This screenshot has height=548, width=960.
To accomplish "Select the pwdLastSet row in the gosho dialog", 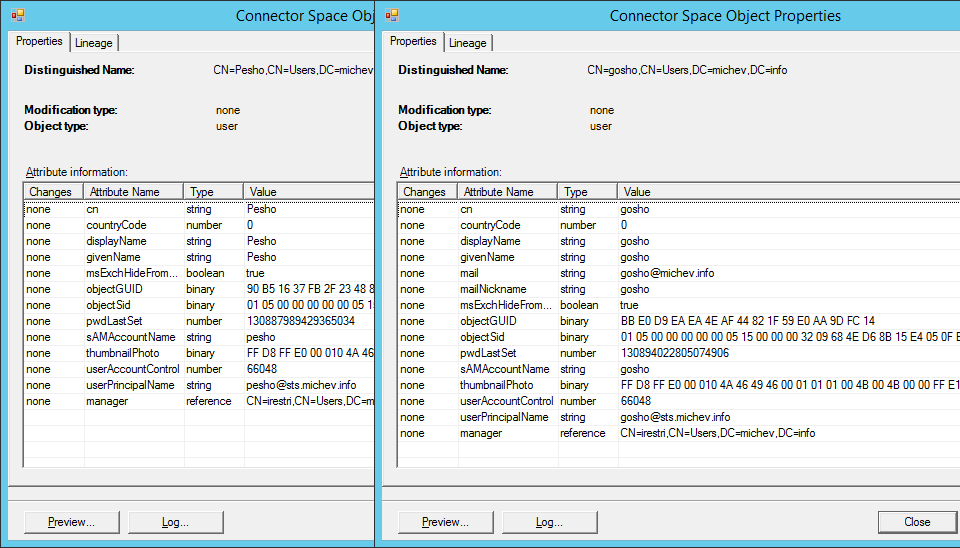I will click(488, 353).
